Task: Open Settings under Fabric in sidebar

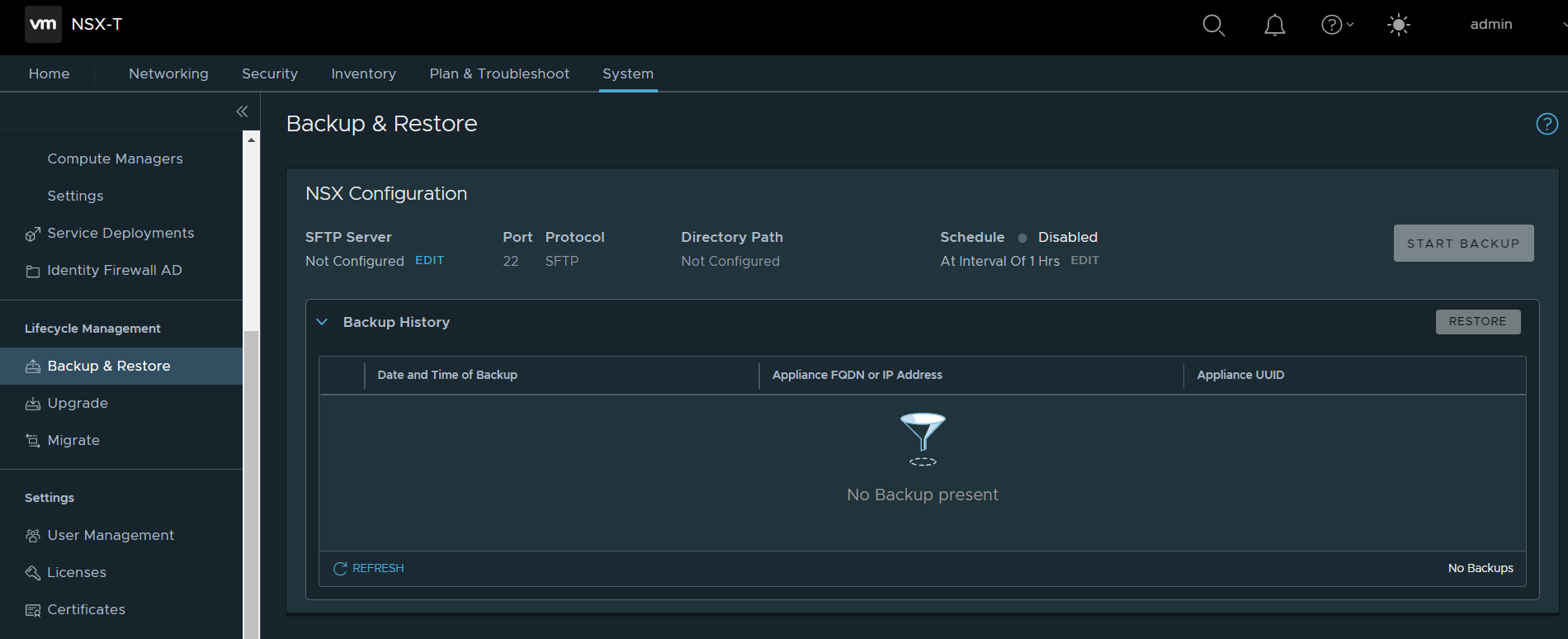Action: (x=75, y=196)
